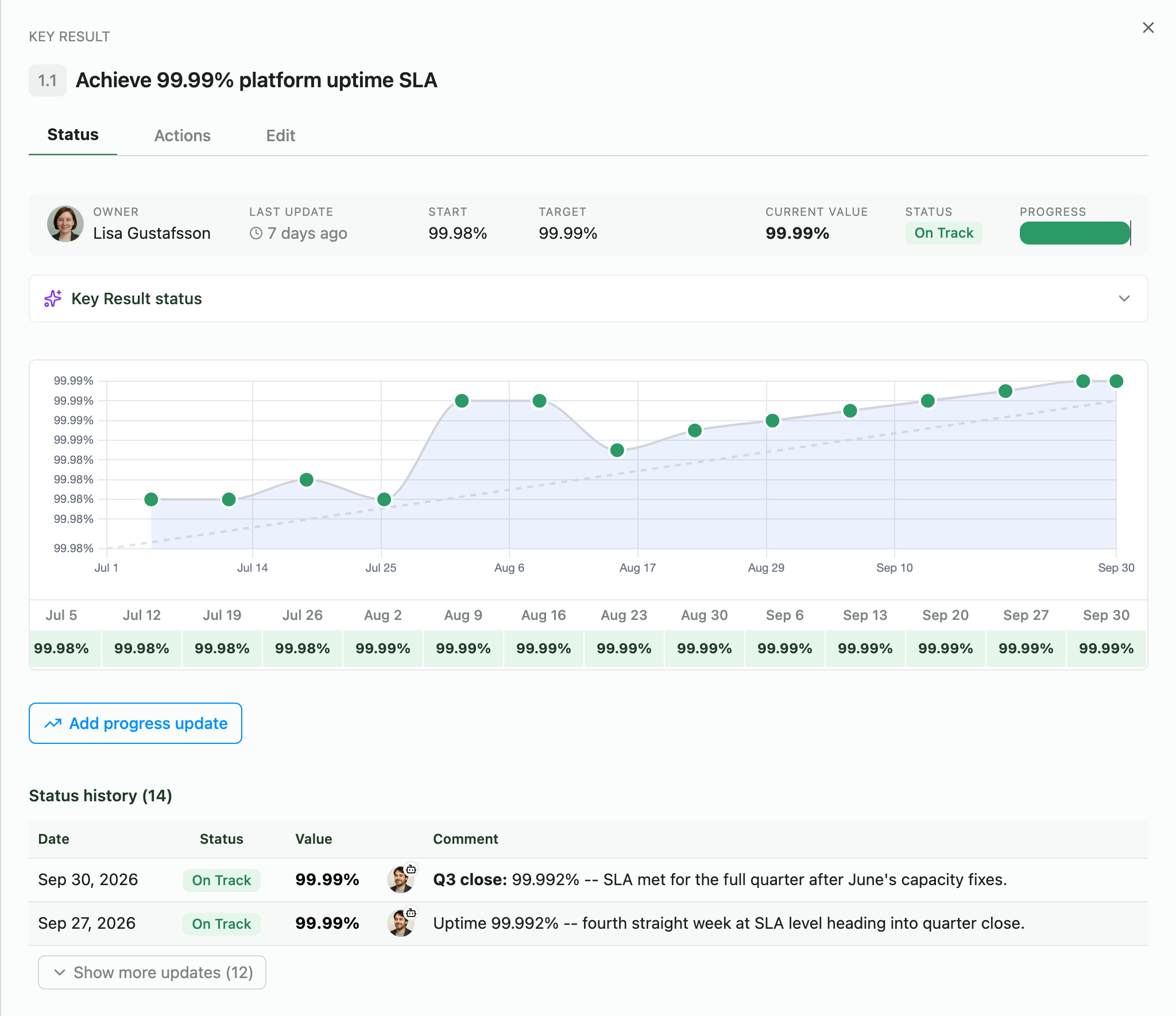
Task: Click the Sep 20 column header
Action: [946, 615]
